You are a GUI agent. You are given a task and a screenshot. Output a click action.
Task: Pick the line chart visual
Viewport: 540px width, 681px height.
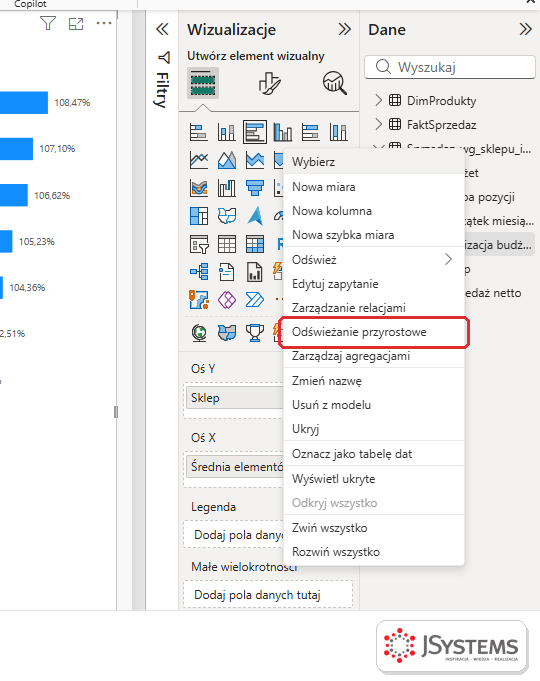[199, 160]
